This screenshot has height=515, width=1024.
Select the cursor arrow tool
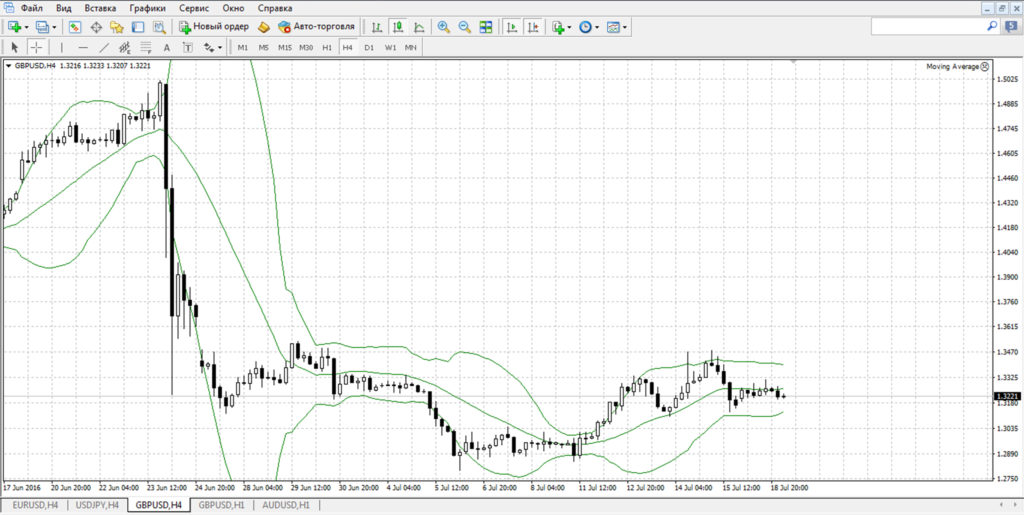[x=16, y=47]
